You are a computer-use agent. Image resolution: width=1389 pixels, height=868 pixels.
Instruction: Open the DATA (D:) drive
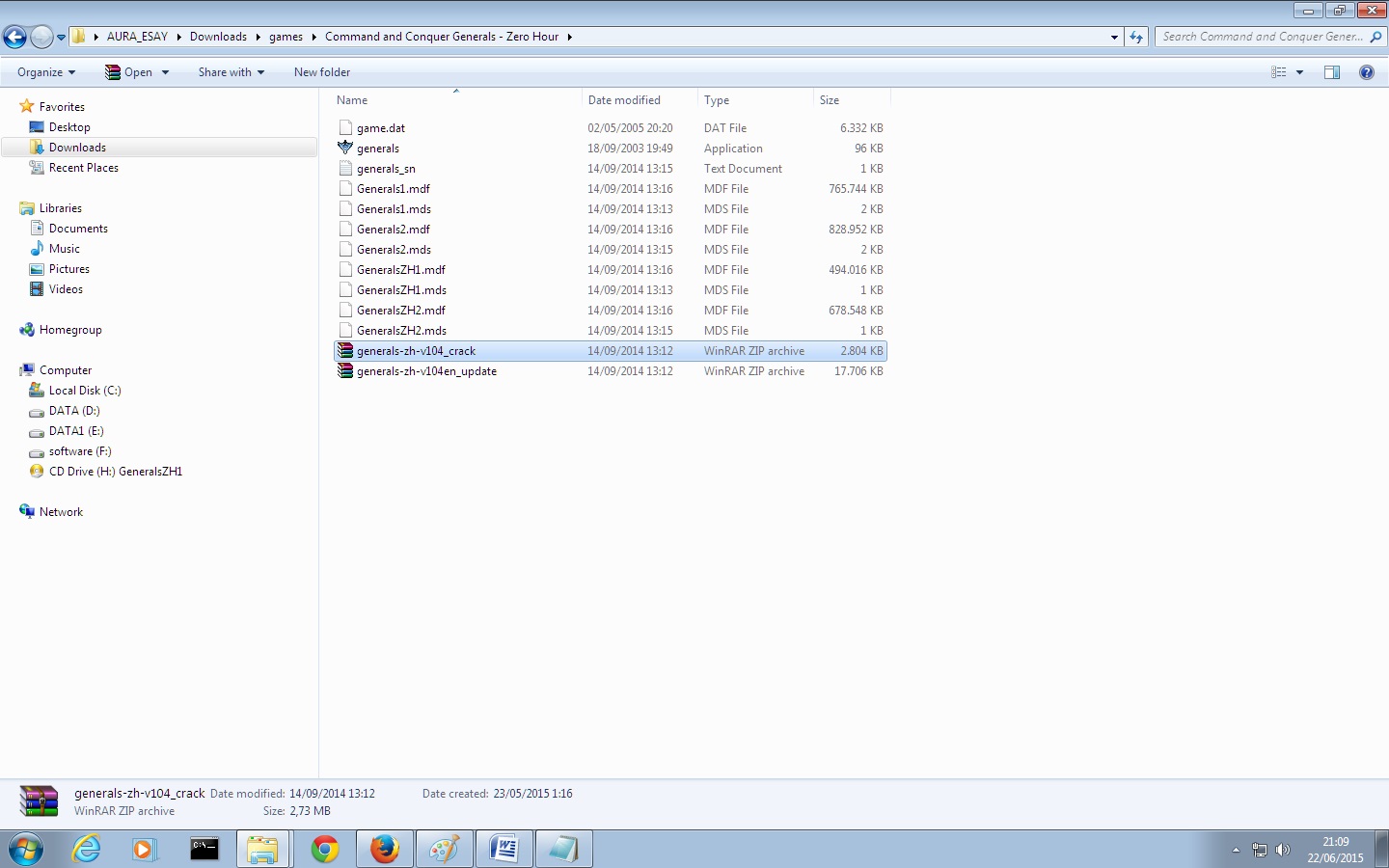(x=74, y=411)
